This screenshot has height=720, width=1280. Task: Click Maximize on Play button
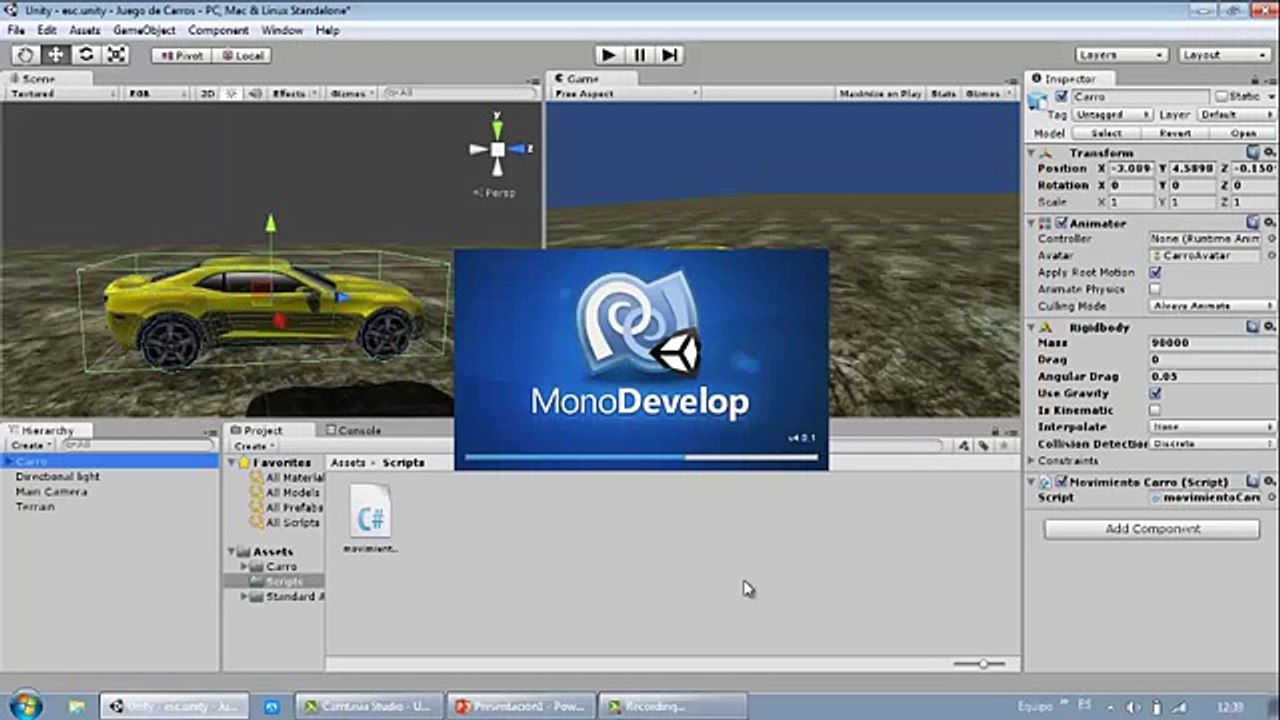tap(880, 93)
